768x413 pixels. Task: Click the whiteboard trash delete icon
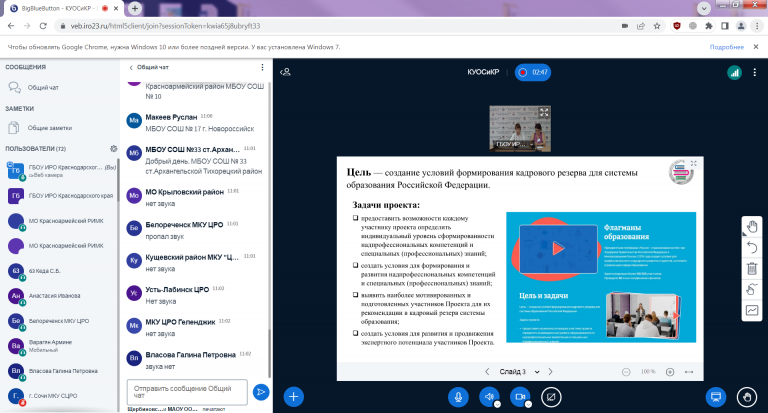point(752,268)
